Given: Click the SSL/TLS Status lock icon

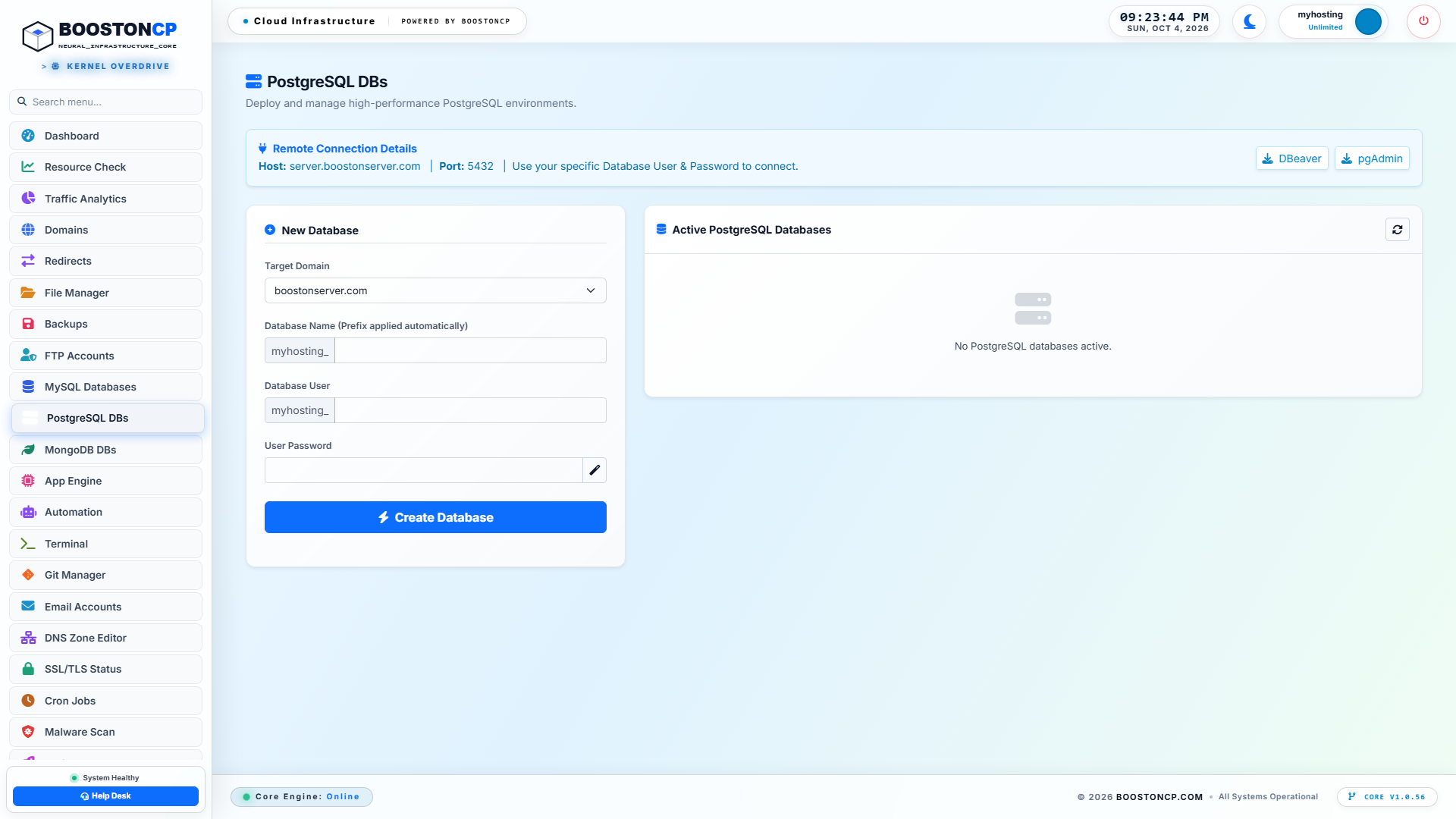Looking at the screenshot, I should pos(28,669).
